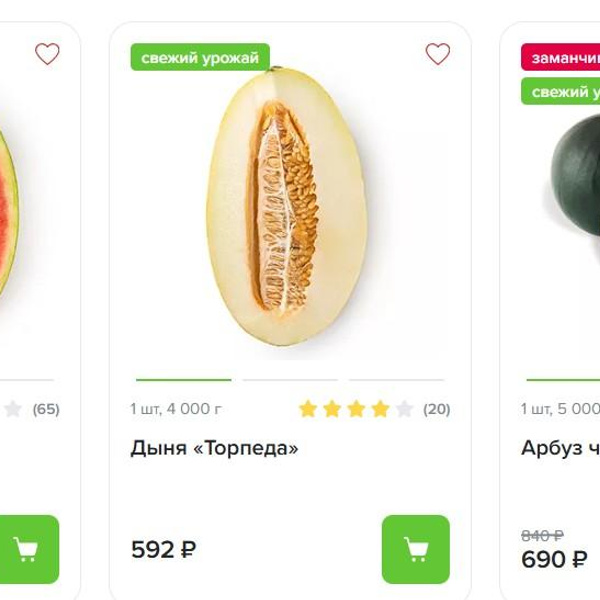
Task: Add Дыня «Торпеда» to favorites with heart
Action: (437, 54)
